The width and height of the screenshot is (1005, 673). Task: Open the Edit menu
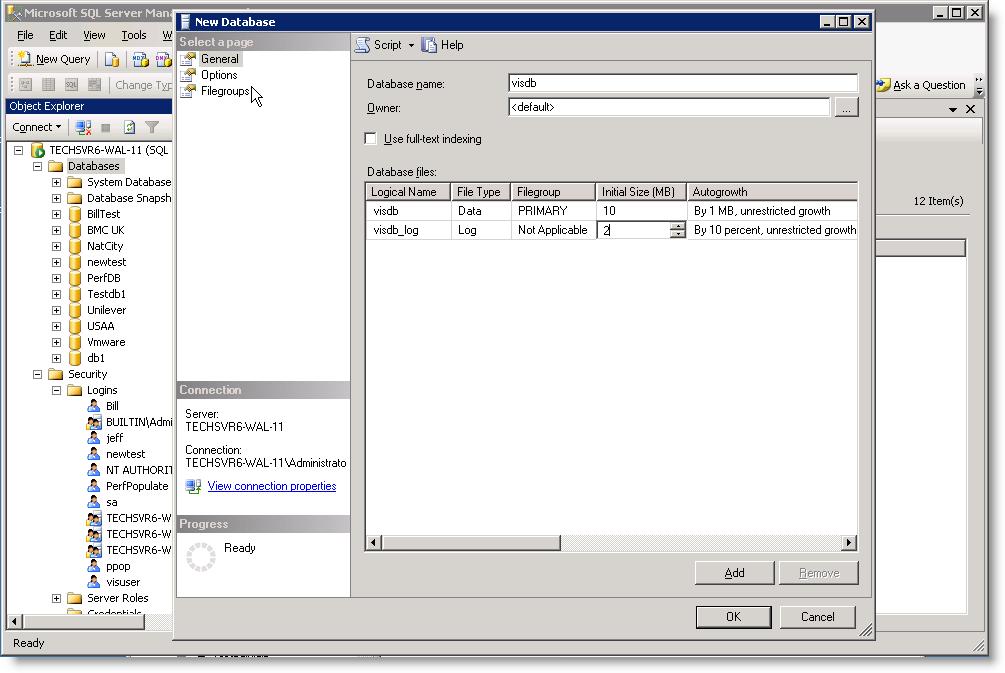tap(58, 35)
